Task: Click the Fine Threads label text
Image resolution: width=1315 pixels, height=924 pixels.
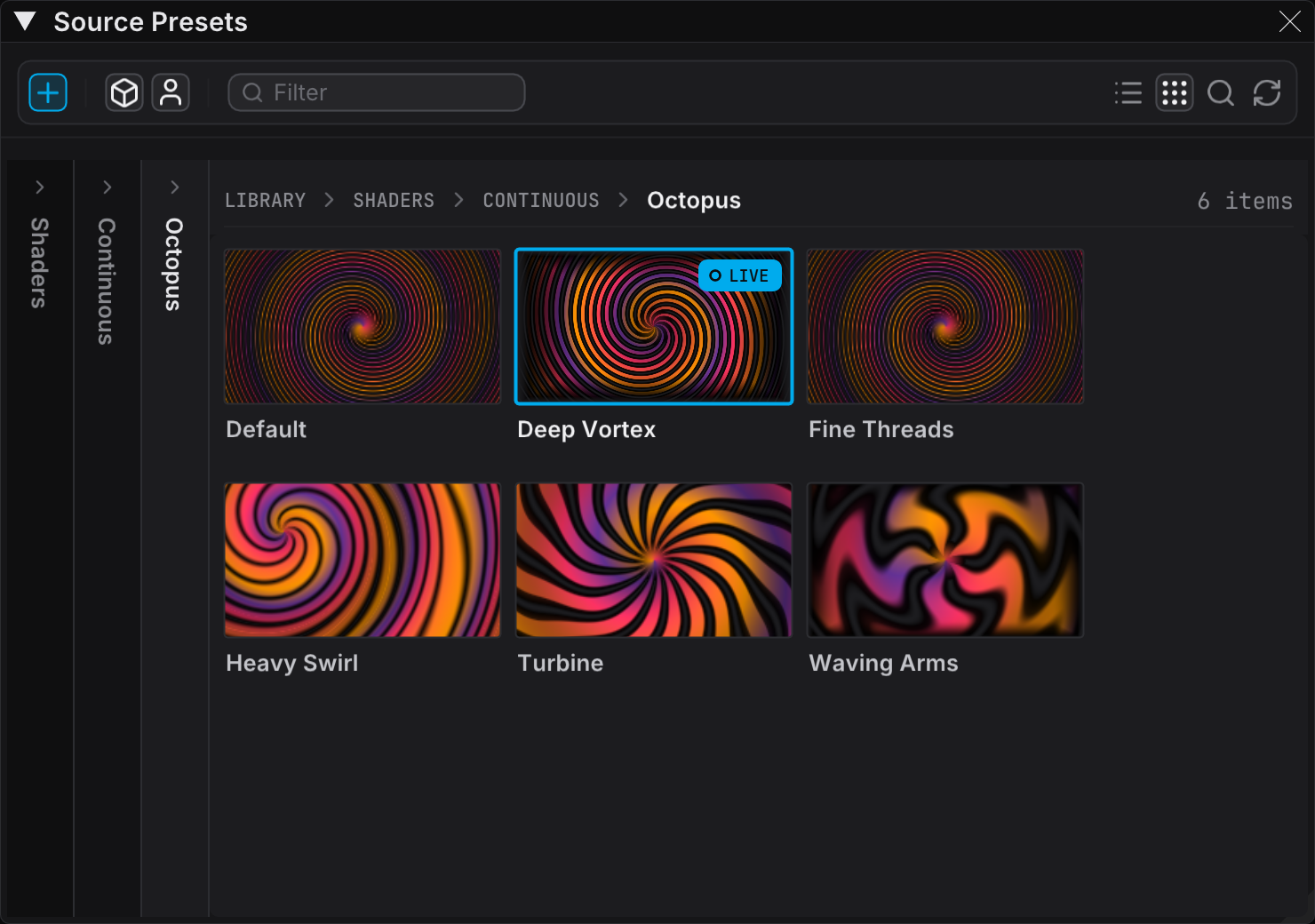Action: coord(881,429)
